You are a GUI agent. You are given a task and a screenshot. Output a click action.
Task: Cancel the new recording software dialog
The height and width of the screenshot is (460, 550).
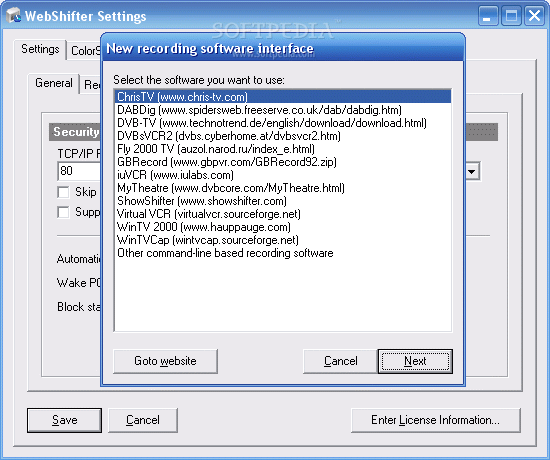click(x=340, y=361)
